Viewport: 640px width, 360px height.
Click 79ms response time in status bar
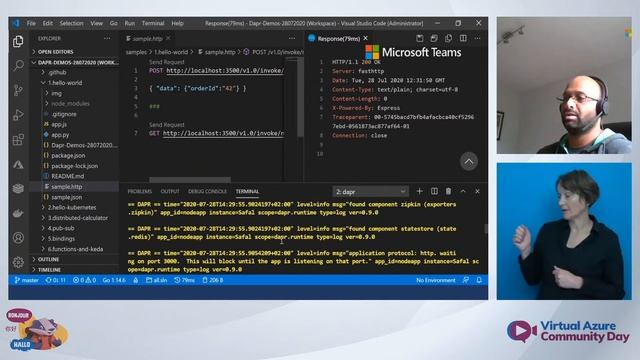click(x=184, y=280)
